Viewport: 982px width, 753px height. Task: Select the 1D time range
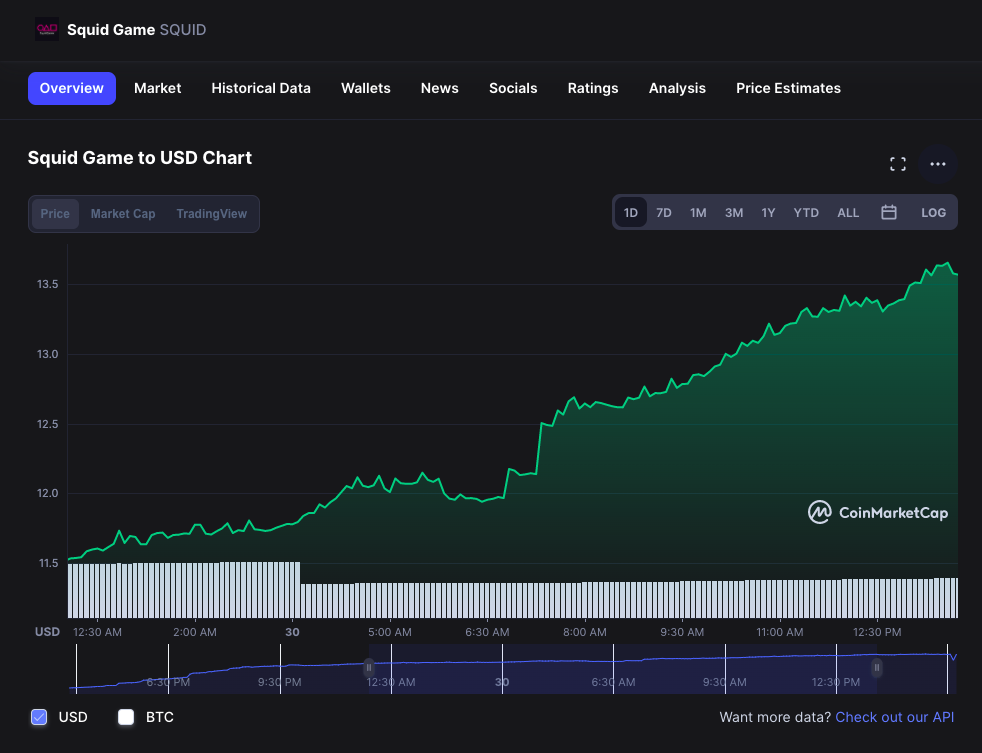point(631,212)
